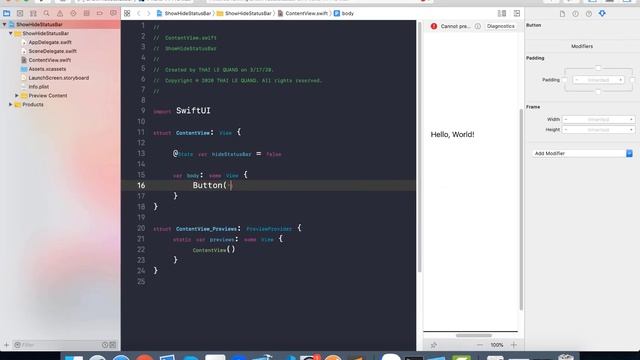Collapse the ShowHideStatusBar group folder
This screenshot has width=640, height=360.
click(x=11, y=33)
